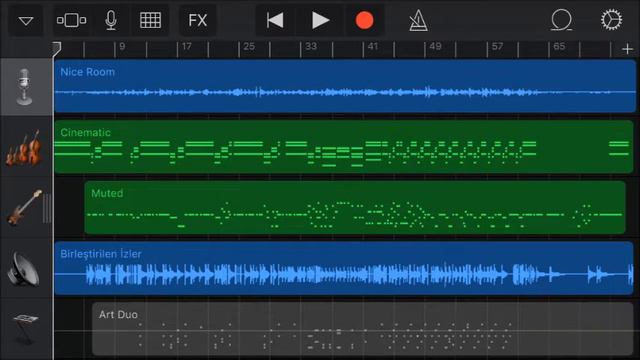Viewport: 640px width, 360px height.
Task: Tap ruler at bar 9
Action: [x=122, y=47]
